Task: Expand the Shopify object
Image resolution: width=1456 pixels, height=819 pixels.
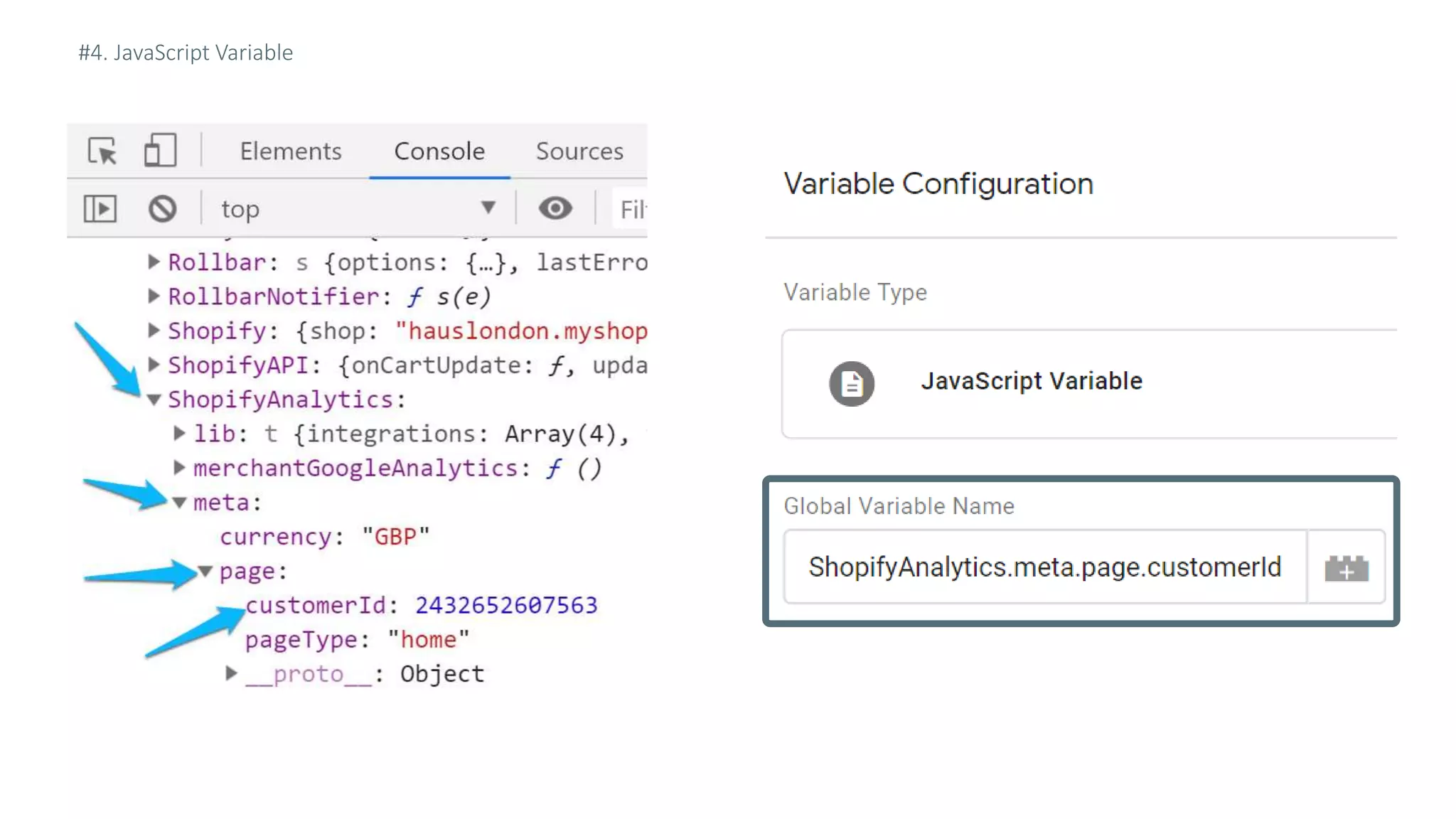Action: (153, 330)
